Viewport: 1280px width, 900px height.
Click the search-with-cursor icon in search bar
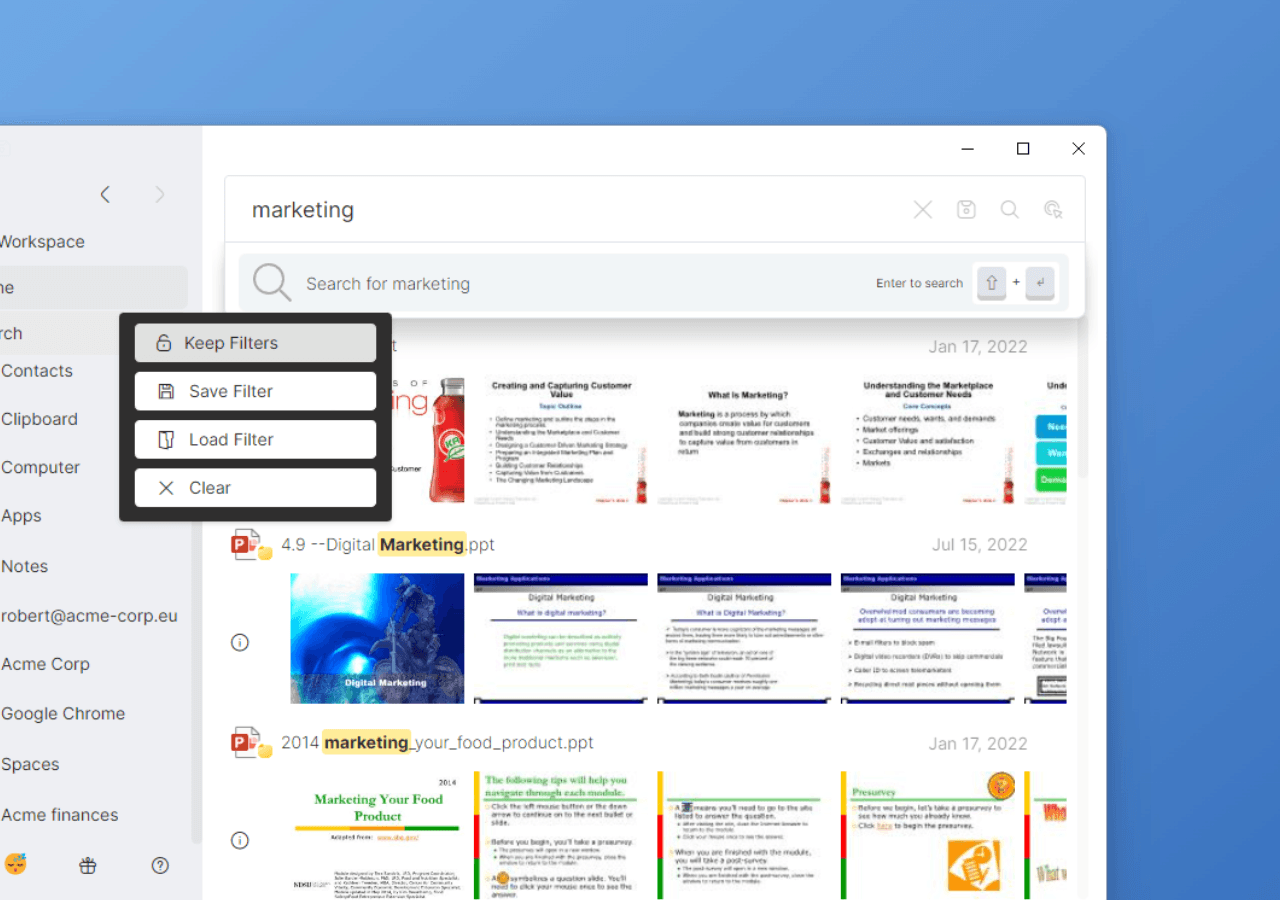click(1052, 210)
